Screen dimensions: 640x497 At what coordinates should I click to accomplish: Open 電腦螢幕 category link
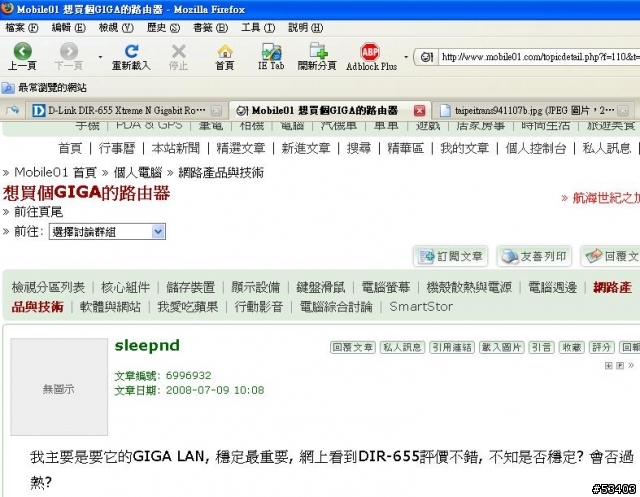tap(386, 287)
